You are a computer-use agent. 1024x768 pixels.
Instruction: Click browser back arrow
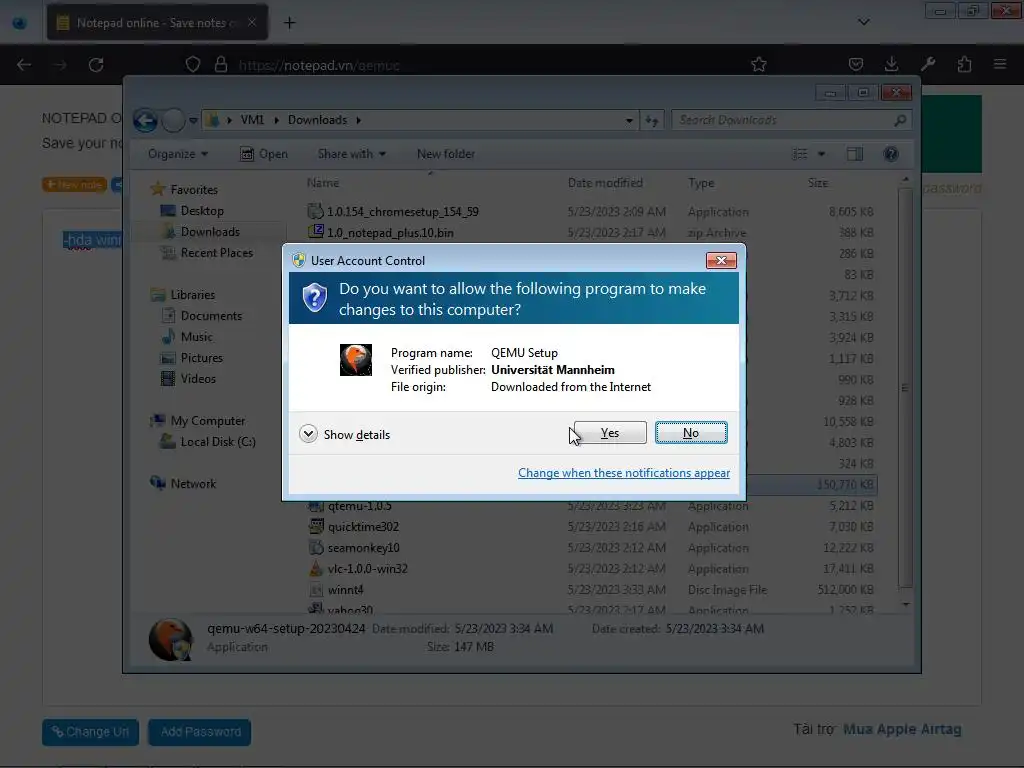[x=24, y=65]
